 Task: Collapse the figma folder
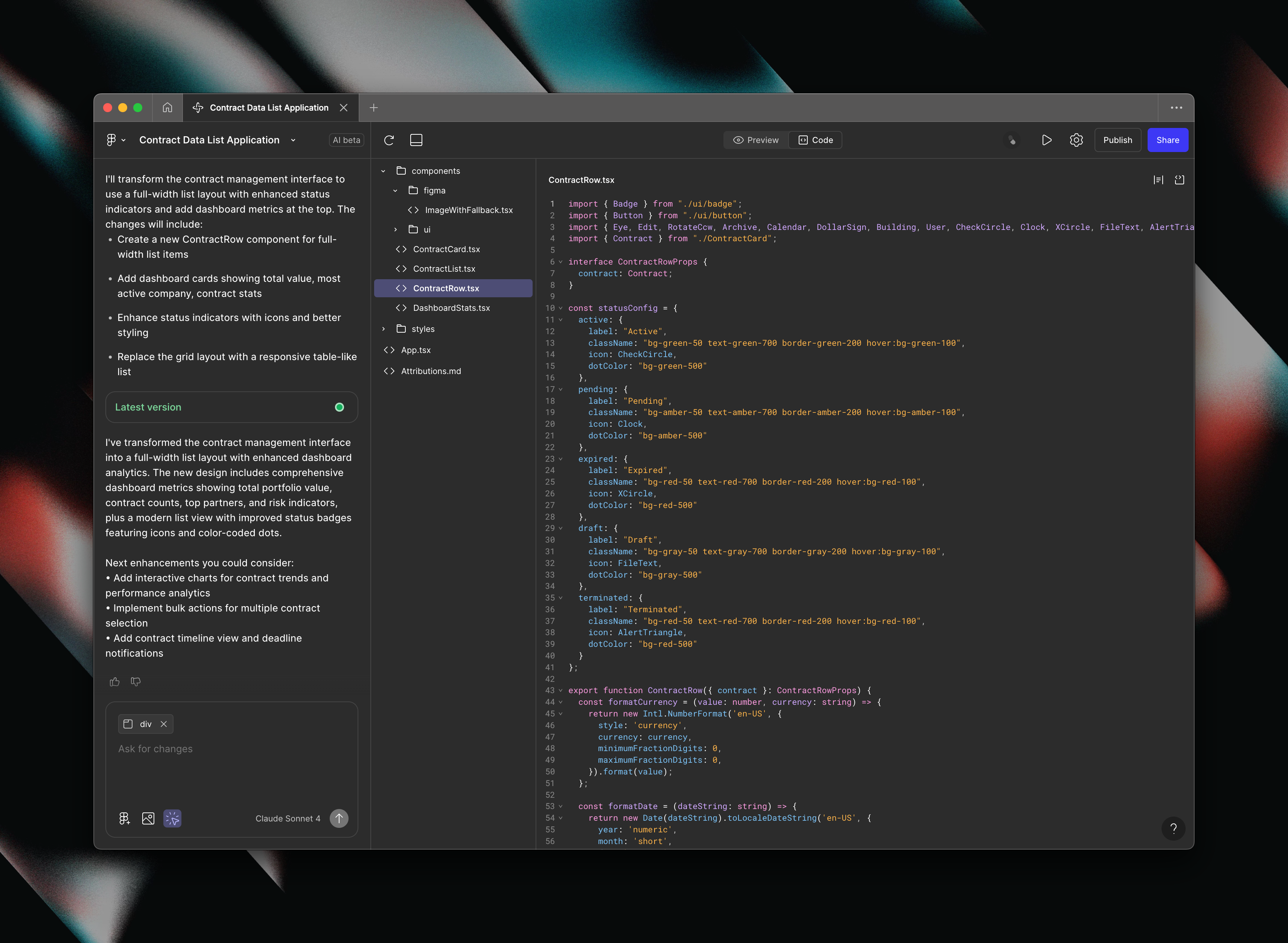tap(395, 190)
